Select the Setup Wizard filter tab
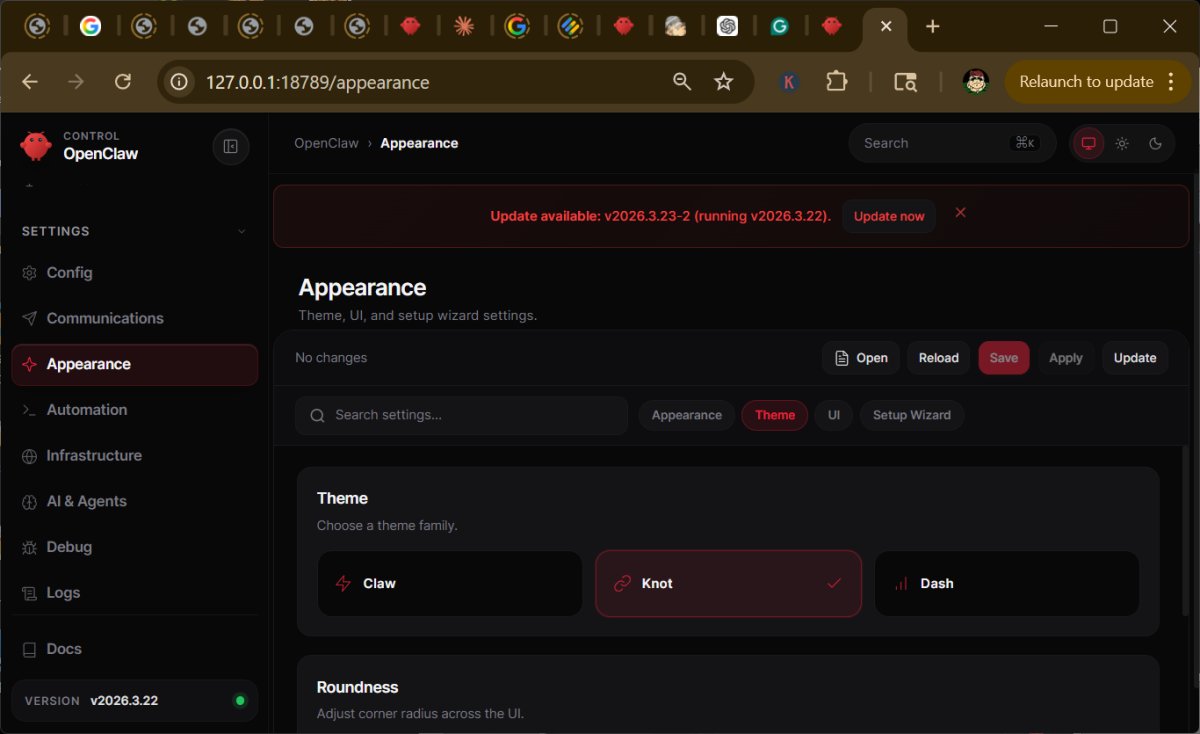This screenshot has width=1200, height=734. click(912, 415)
